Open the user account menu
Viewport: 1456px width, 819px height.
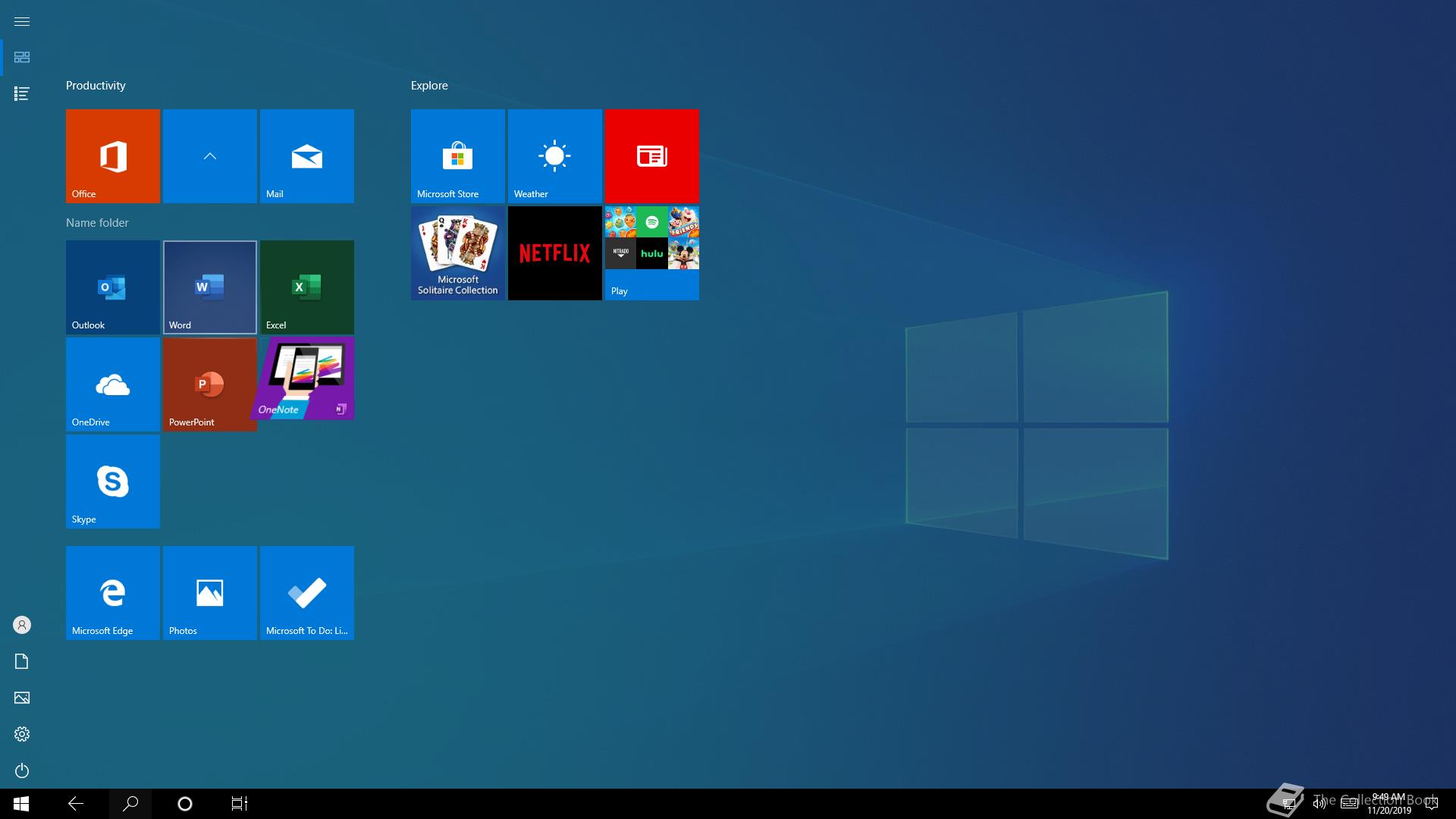[22, 625]
